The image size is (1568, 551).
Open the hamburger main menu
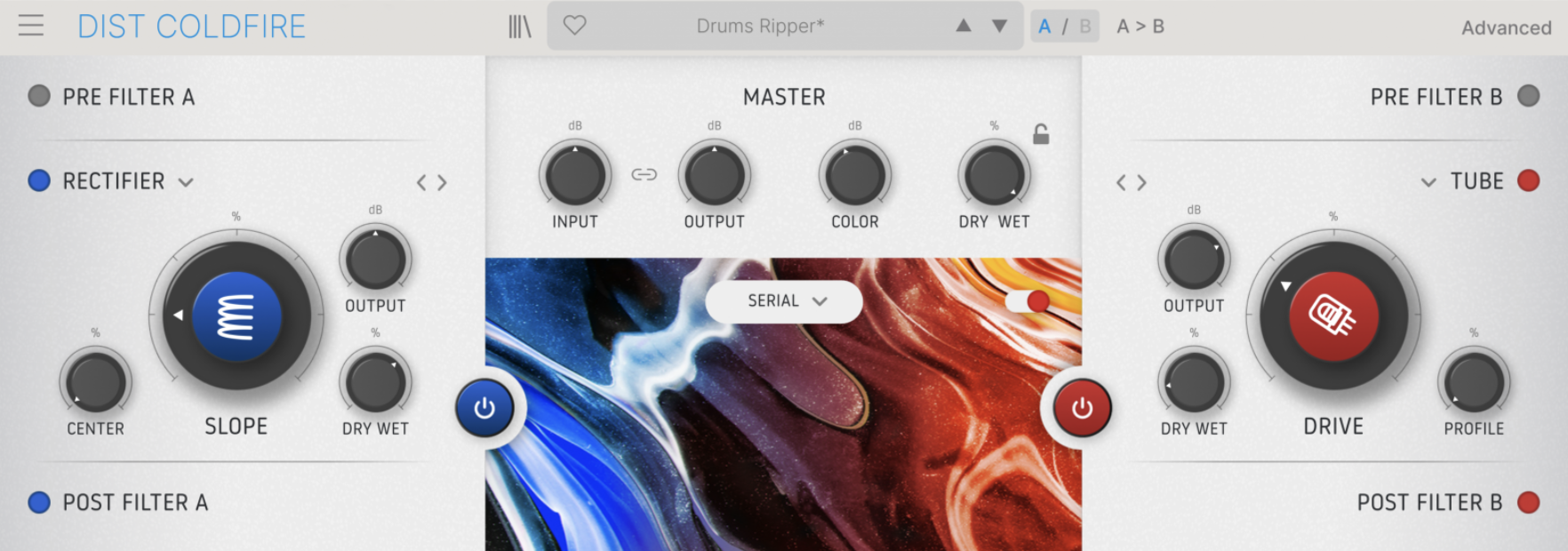click(31, 26)
